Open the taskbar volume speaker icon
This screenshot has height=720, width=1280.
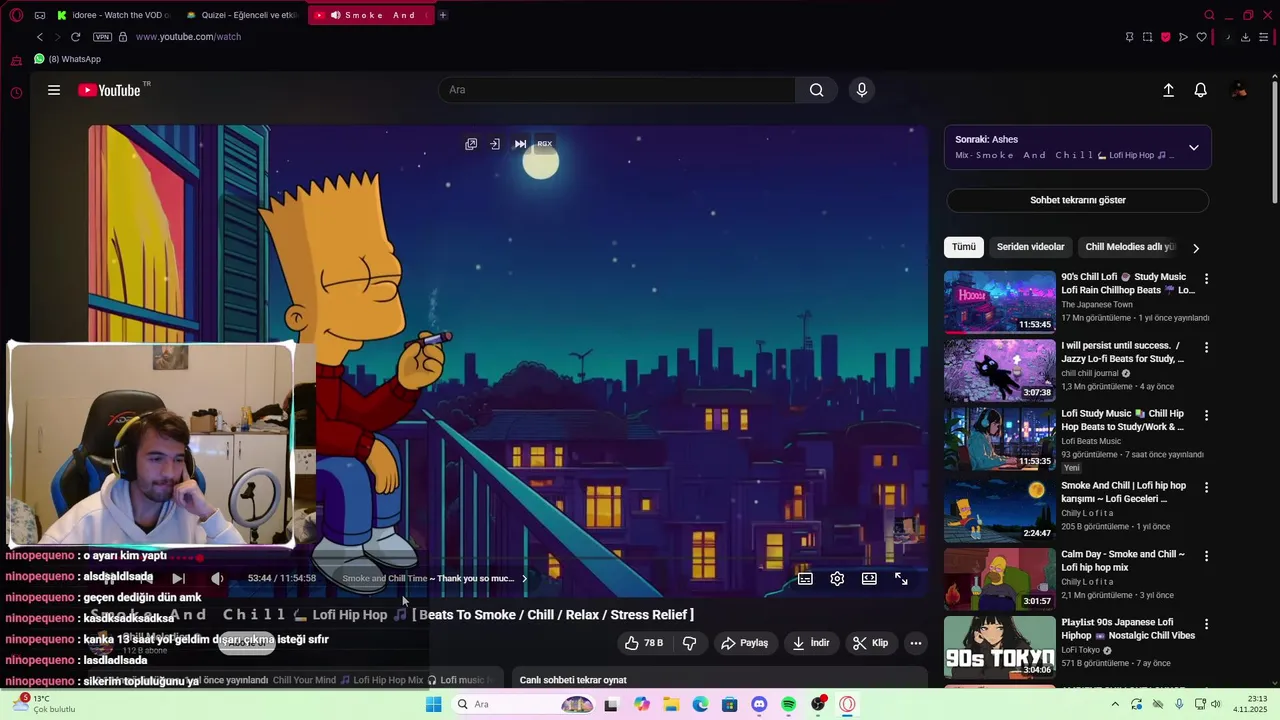1216,704
